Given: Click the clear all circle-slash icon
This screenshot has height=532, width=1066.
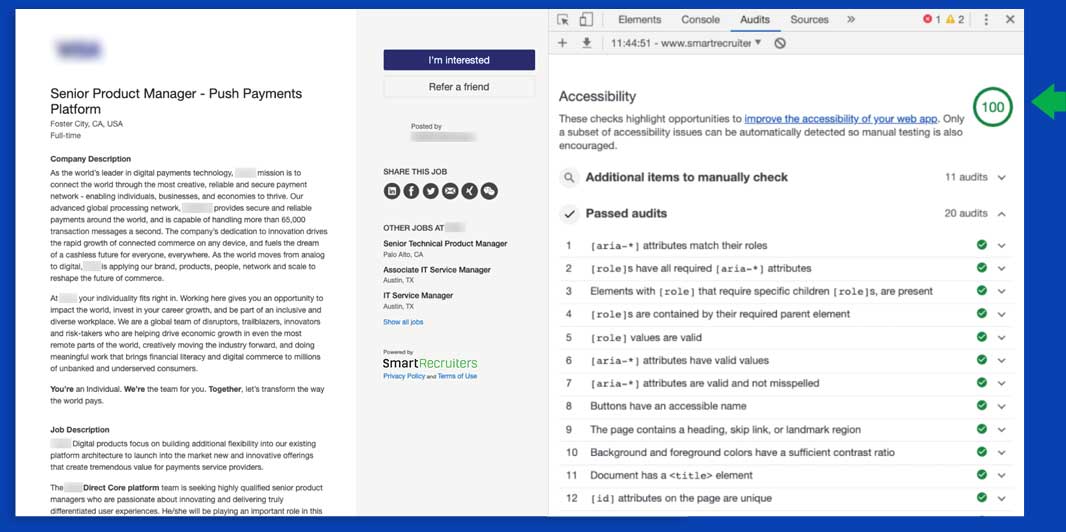Looking at the screenshot, I should pyautogui.click(x=780, y=44).
